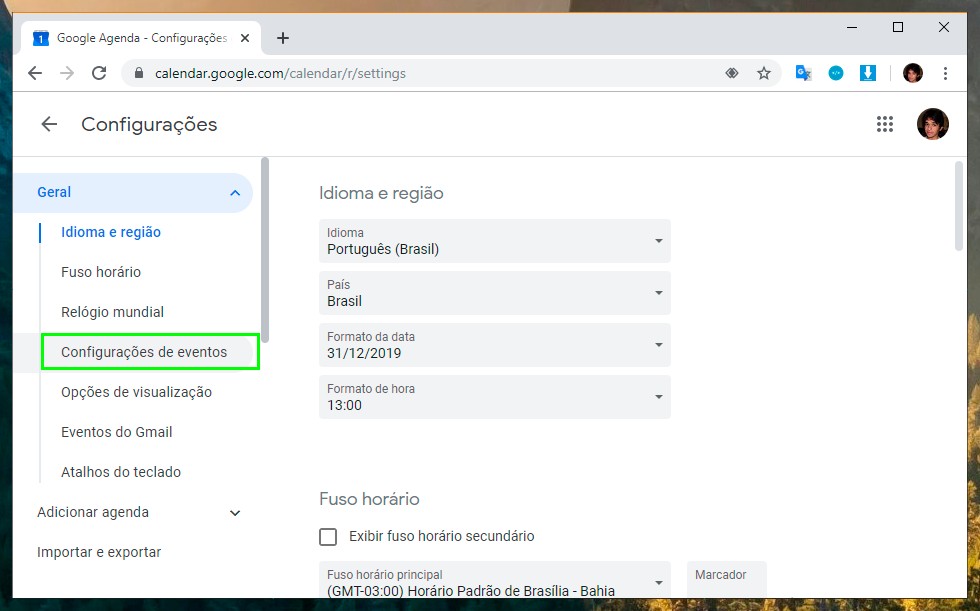Open Google Translate extension
Viewport: 980px width, 611px height.
click(803, 73)
